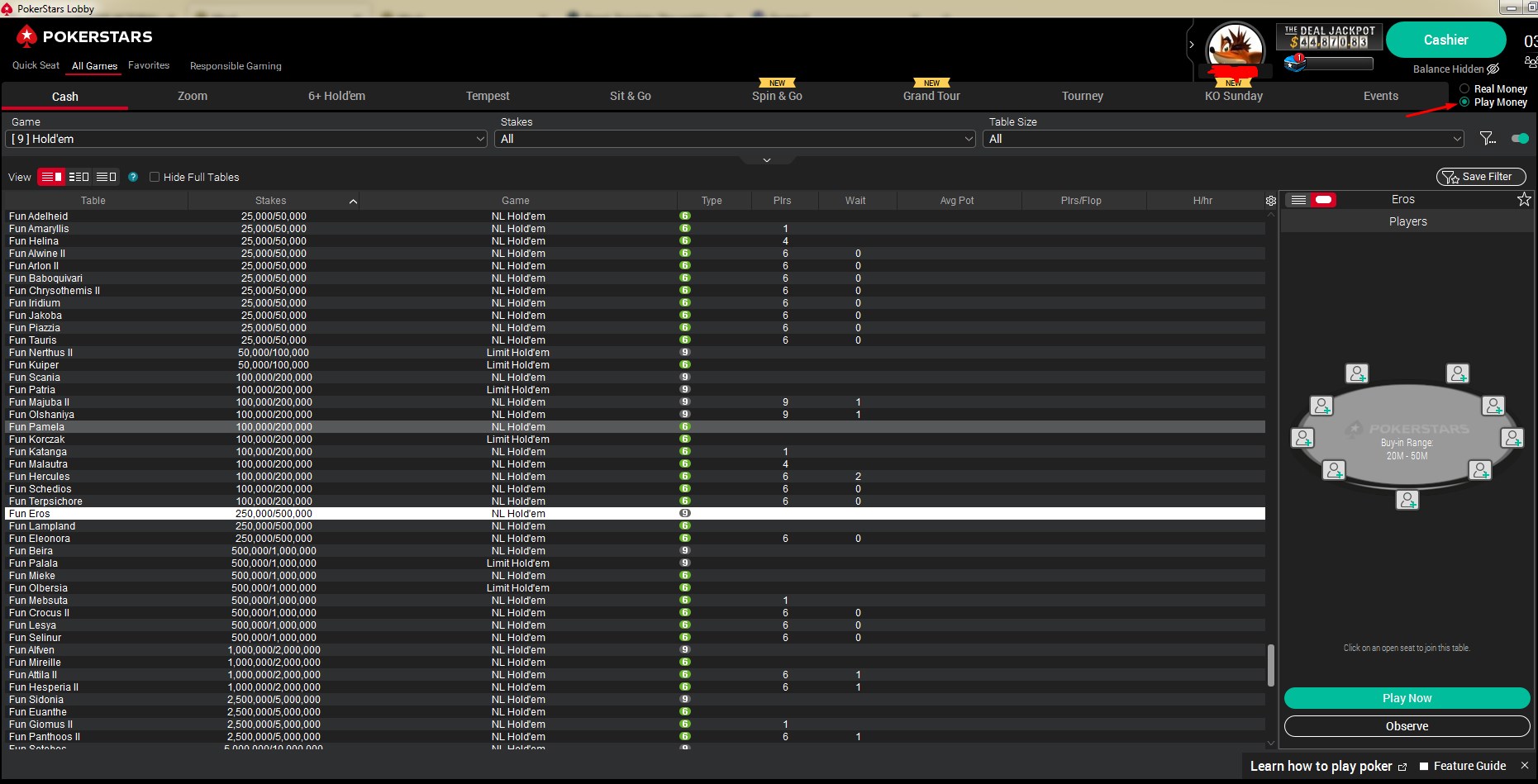Open the Events tab
1538x784 pixels.
(x=1380, y=96)
